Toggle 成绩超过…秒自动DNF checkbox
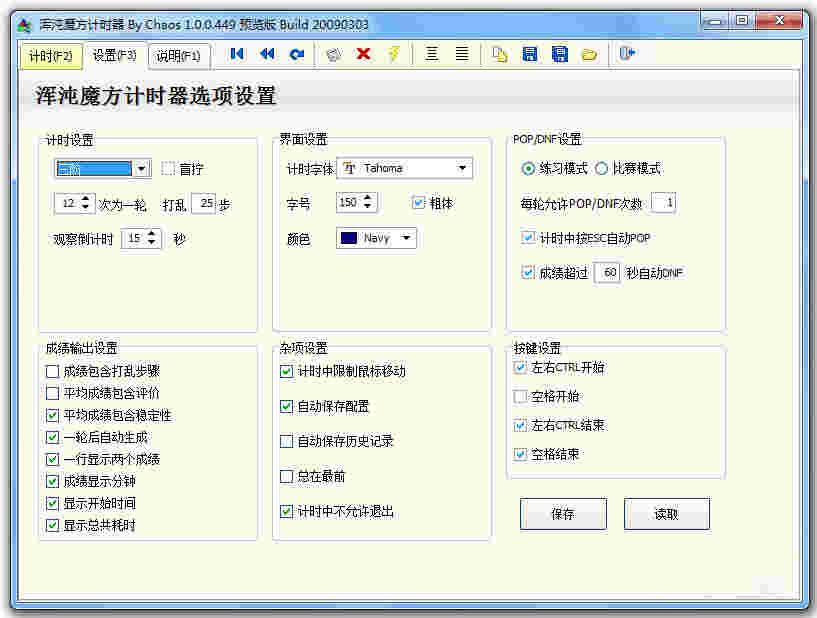 point(528,272)
